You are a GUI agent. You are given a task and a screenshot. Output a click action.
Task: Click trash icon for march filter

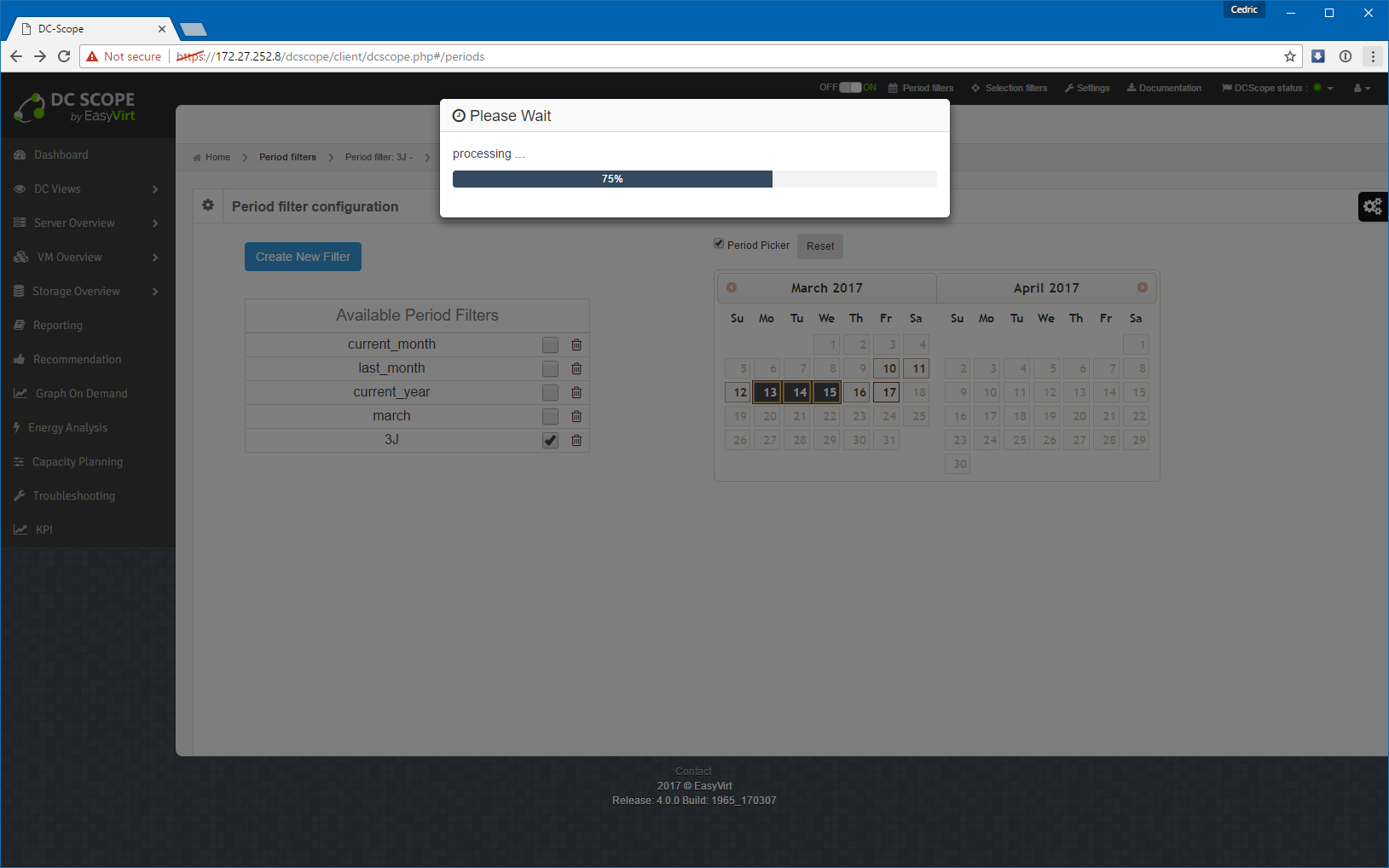(x=576, y=416)
